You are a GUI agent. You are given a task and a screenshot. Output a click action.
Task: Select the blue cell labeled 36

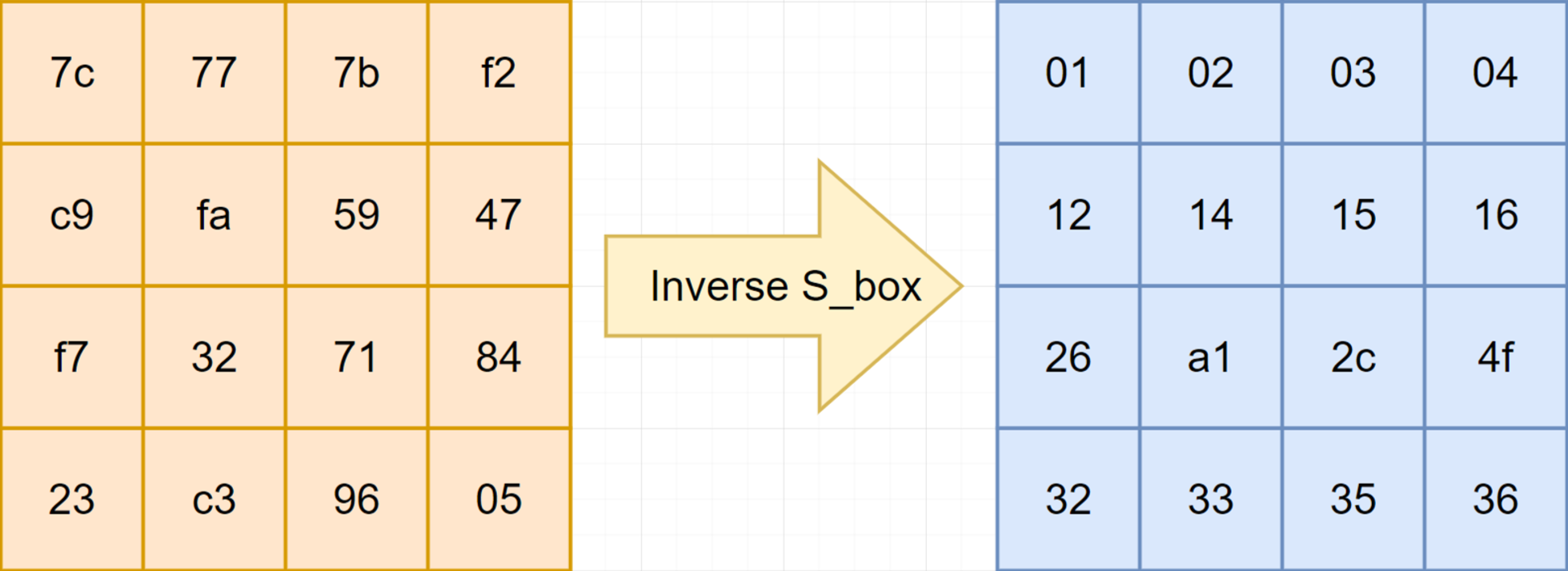pos(1495,500)
